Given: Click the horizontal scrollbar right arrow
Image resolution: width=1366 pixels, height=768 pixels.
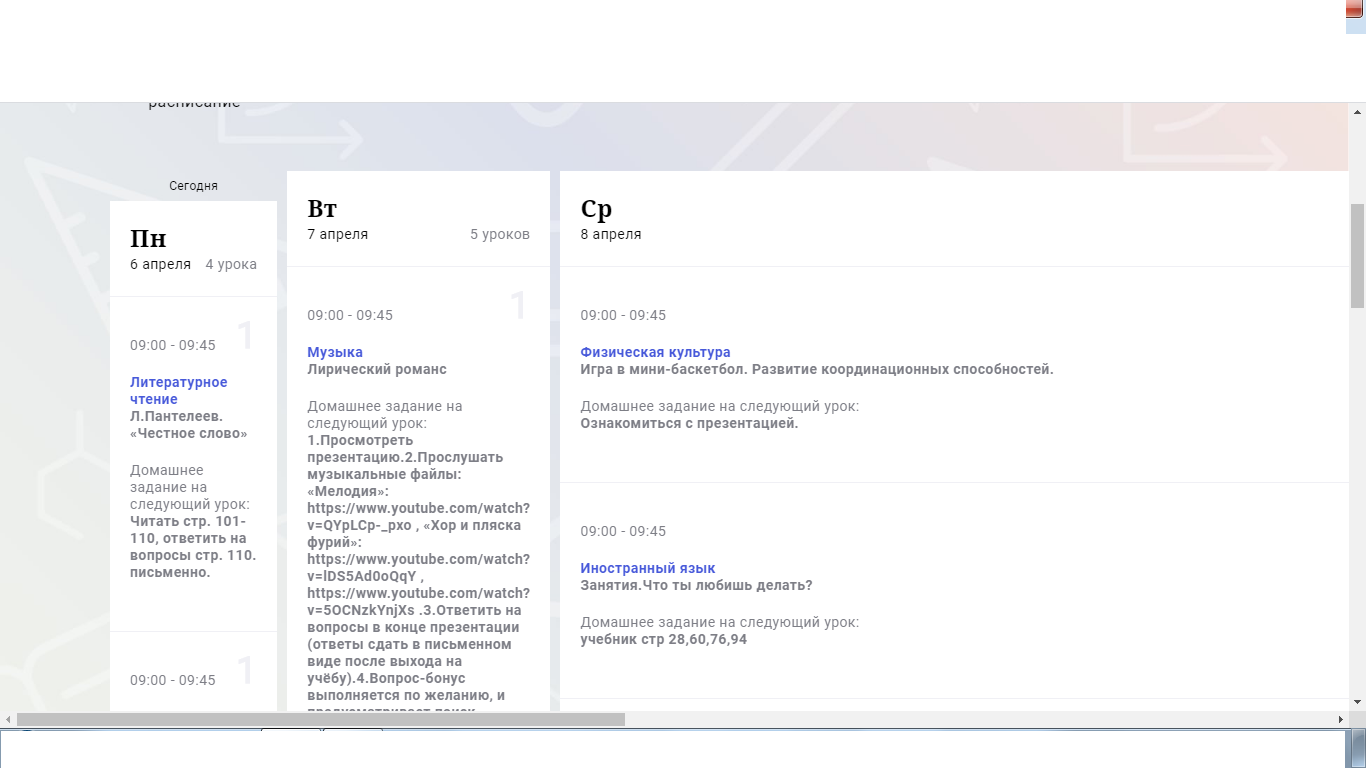Looking at the screenshot, I should click(1341, 719).
